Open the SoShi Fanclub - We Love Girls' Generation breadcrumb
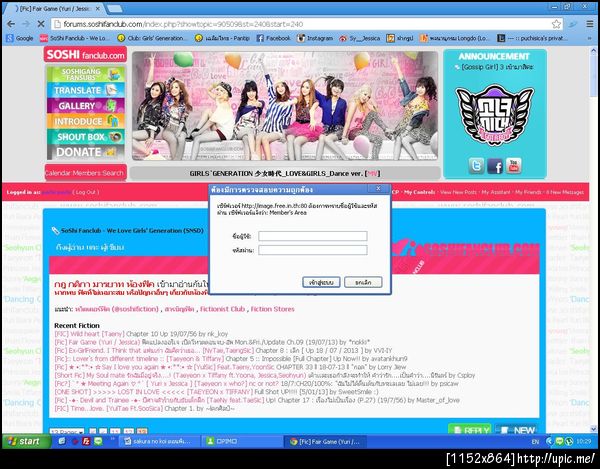Image resolution: width=600 pixels, height=469 pixels. pyautogui.click(x=132, y=231)
